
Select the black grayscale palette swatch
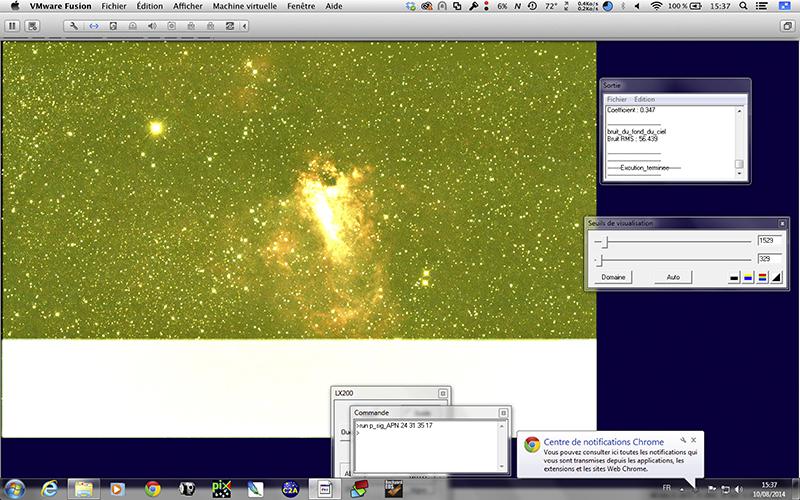(734, 278)
